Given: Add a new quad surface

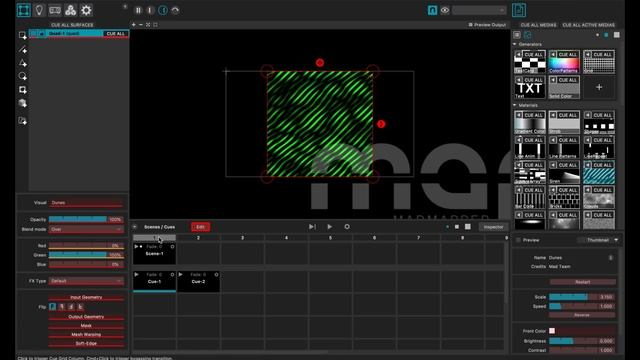Looking at the screenshot, I should 22,36.
